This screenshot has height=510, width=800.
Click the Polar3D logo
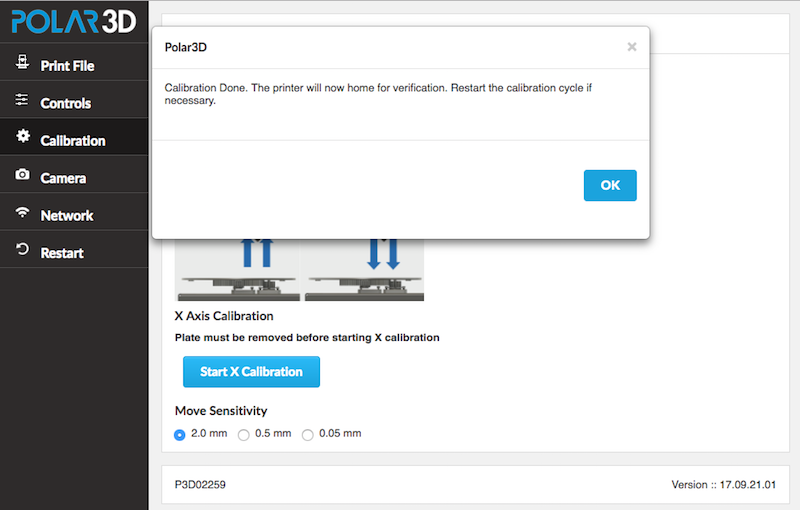point(74,21)
